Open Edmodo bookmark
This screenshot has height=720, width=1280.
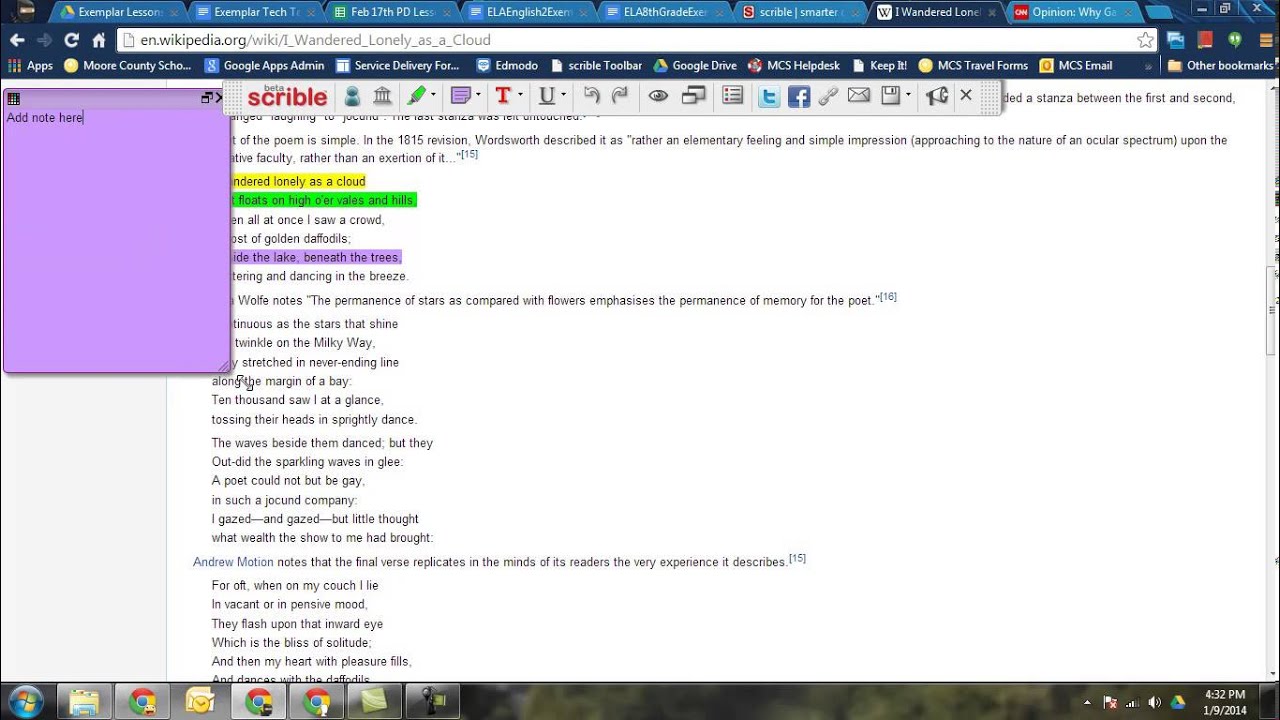tap(507, 66)
